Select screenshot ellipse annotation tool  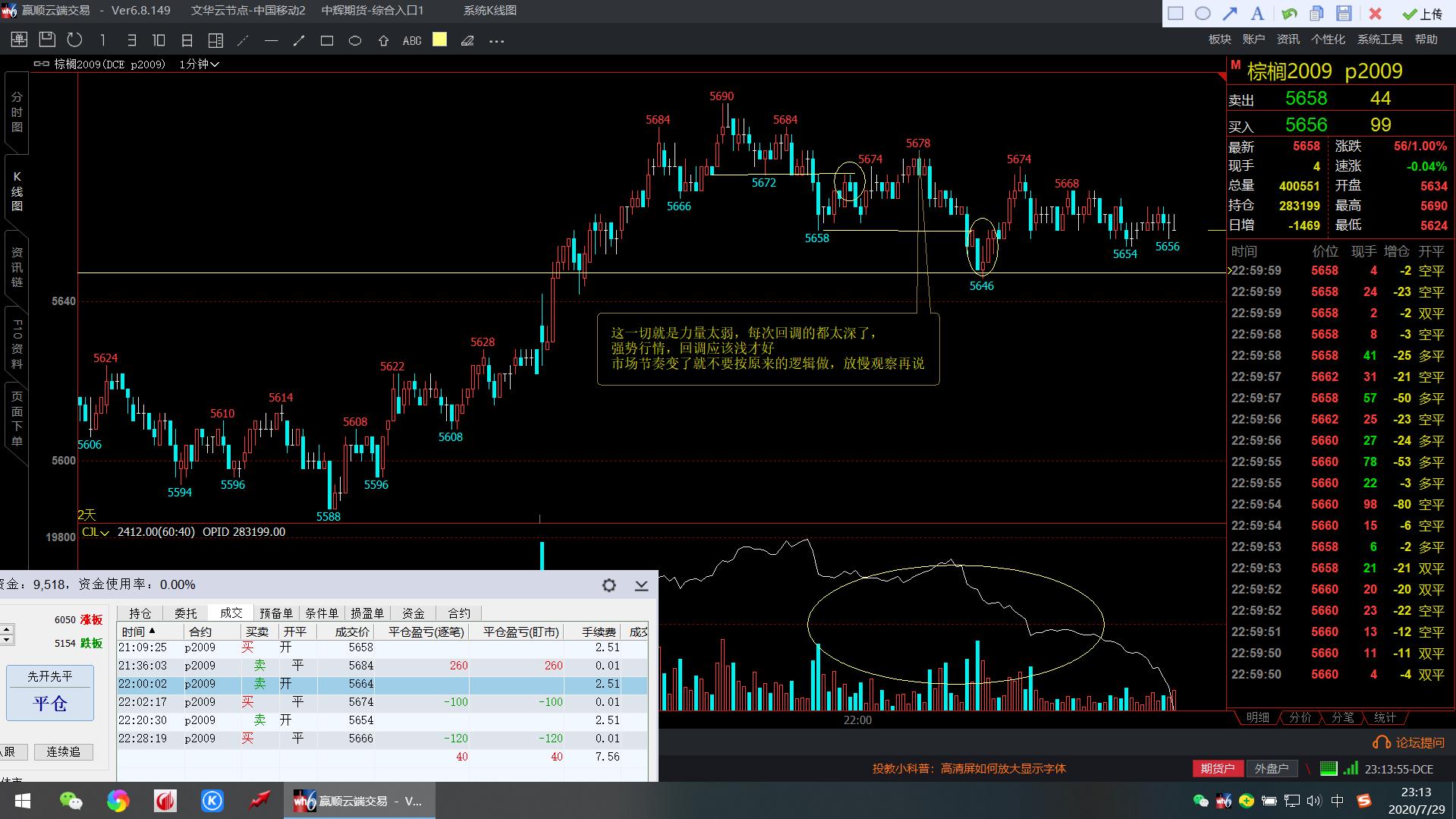1203,13
